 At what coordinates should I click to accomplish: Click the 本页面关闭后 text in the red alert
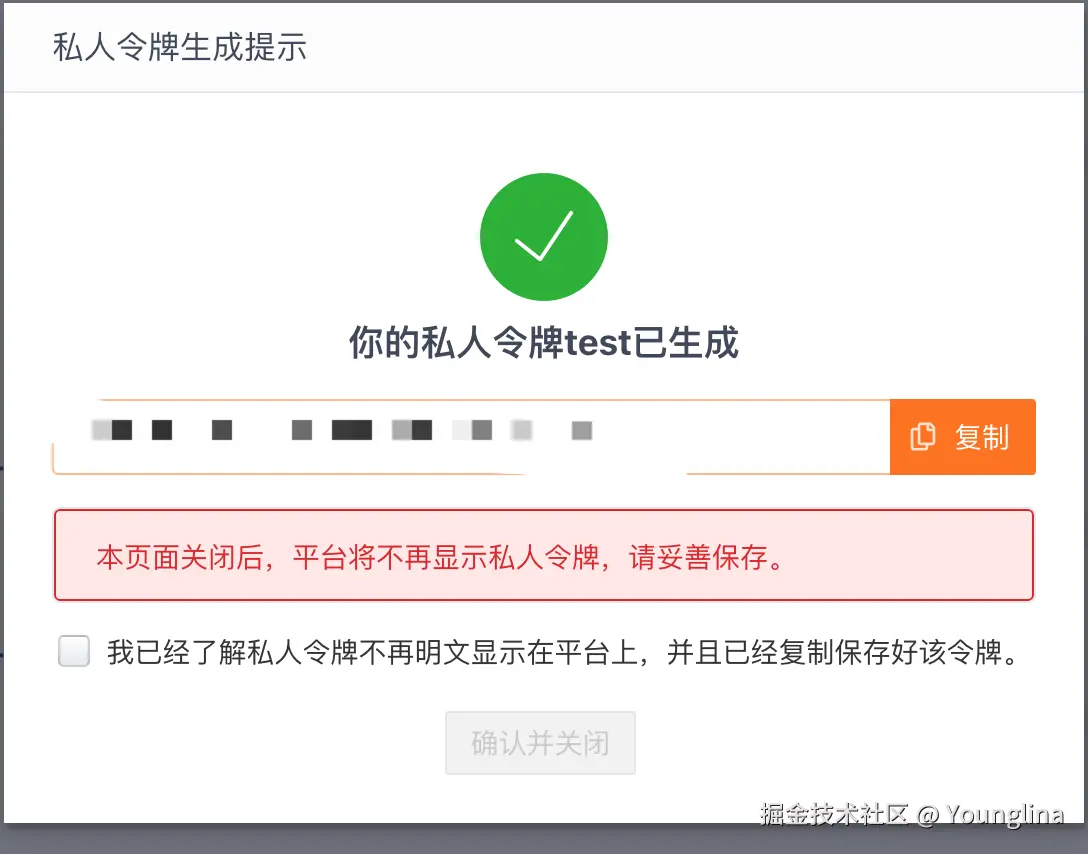coord(180,557)
